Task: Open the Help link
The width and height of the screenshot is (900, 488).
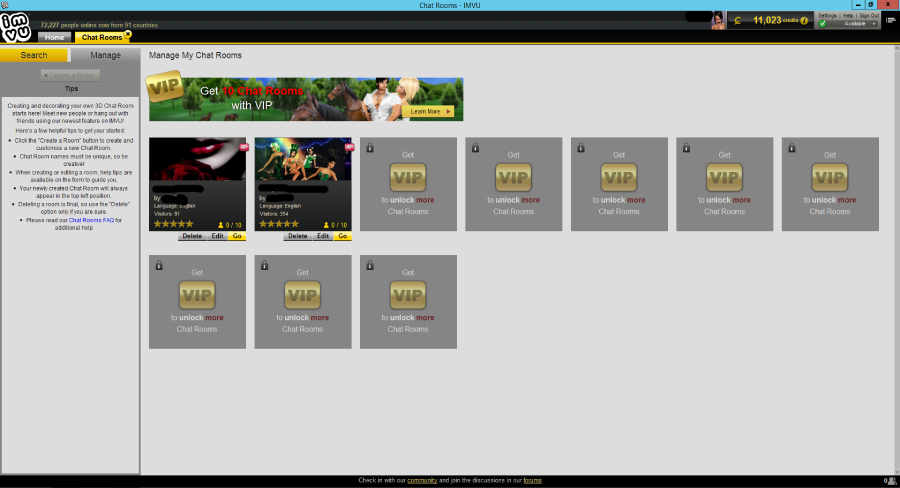Action: point(848,16)
